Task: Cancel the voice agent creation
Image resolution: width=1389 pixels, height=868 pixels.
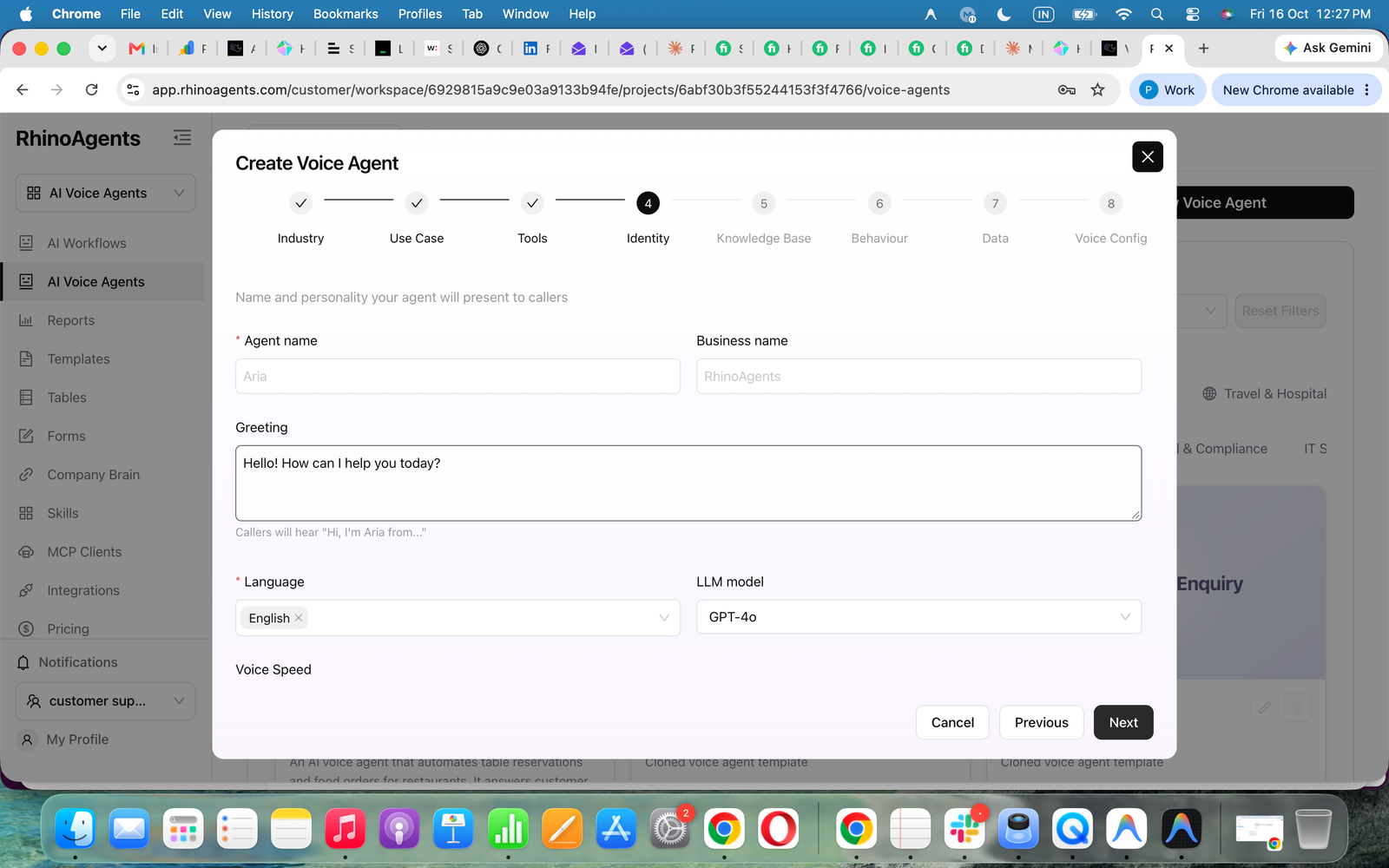Action: click(x=952, y=722)
